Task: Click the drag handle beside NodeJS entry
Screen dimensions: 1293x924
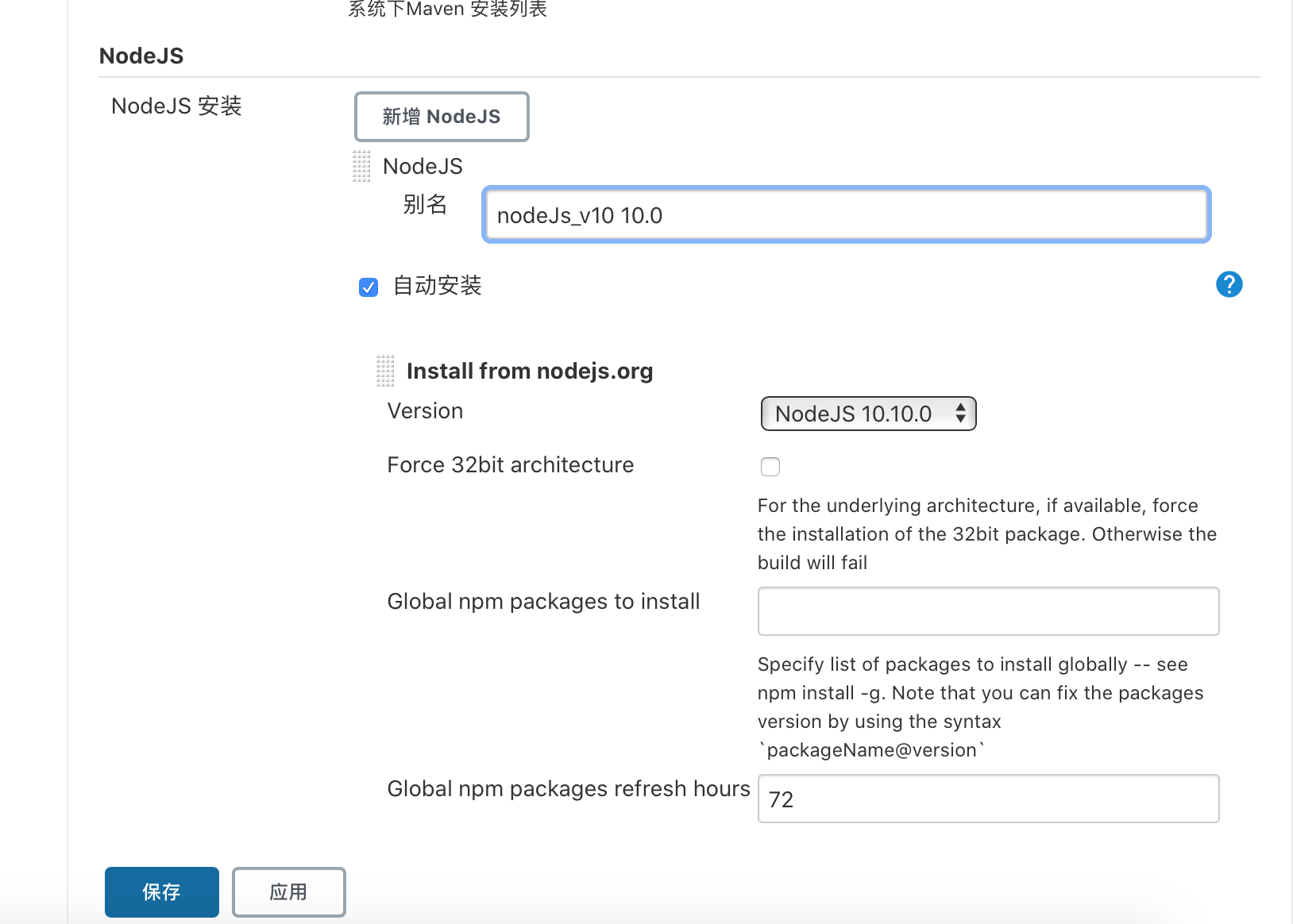Action: (x=361, y=167)
